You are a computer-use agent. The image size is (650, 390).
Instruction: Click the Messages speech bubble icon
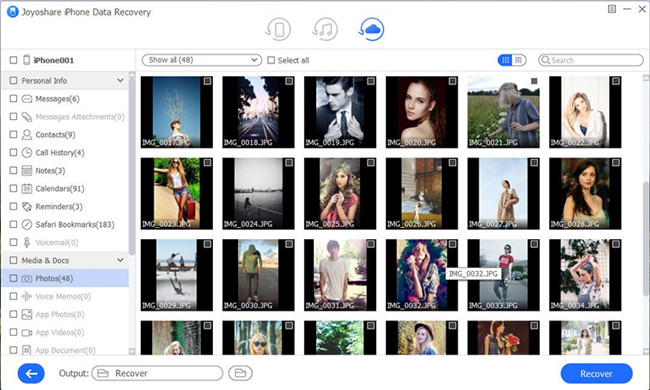27,99
